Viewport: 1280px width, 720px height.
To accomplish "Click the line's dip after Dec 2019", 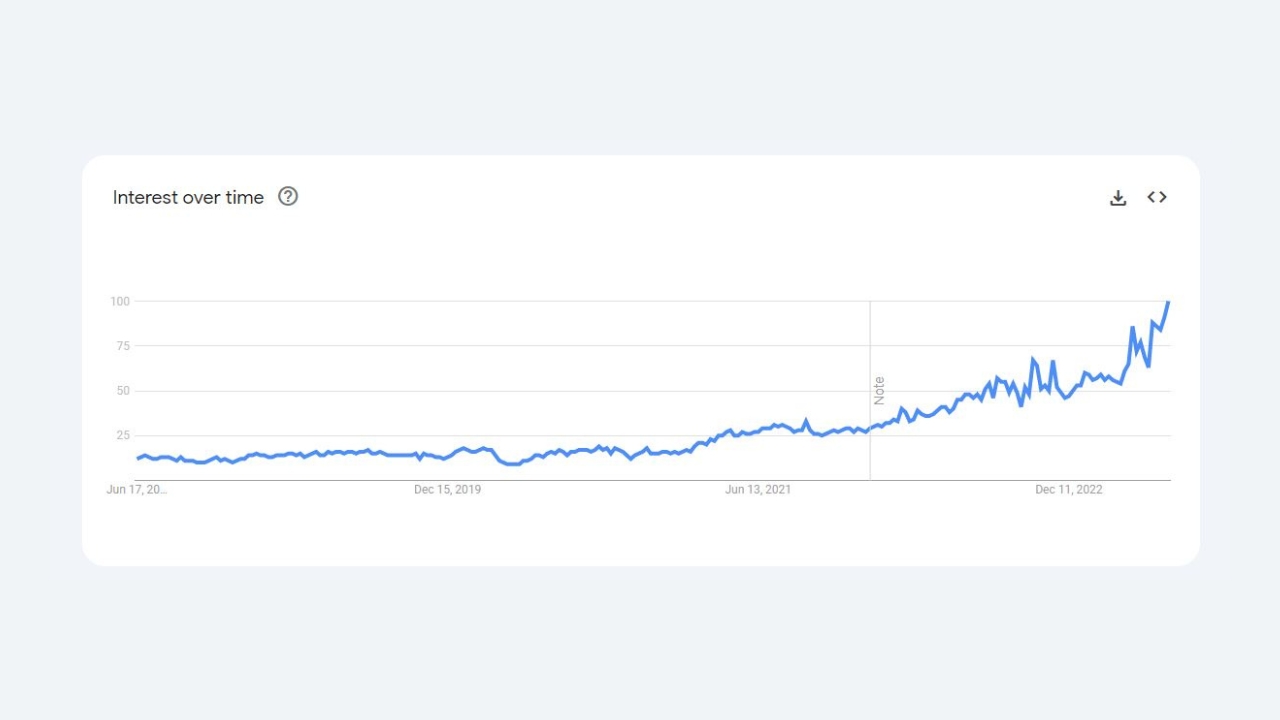I will [512, 463].
